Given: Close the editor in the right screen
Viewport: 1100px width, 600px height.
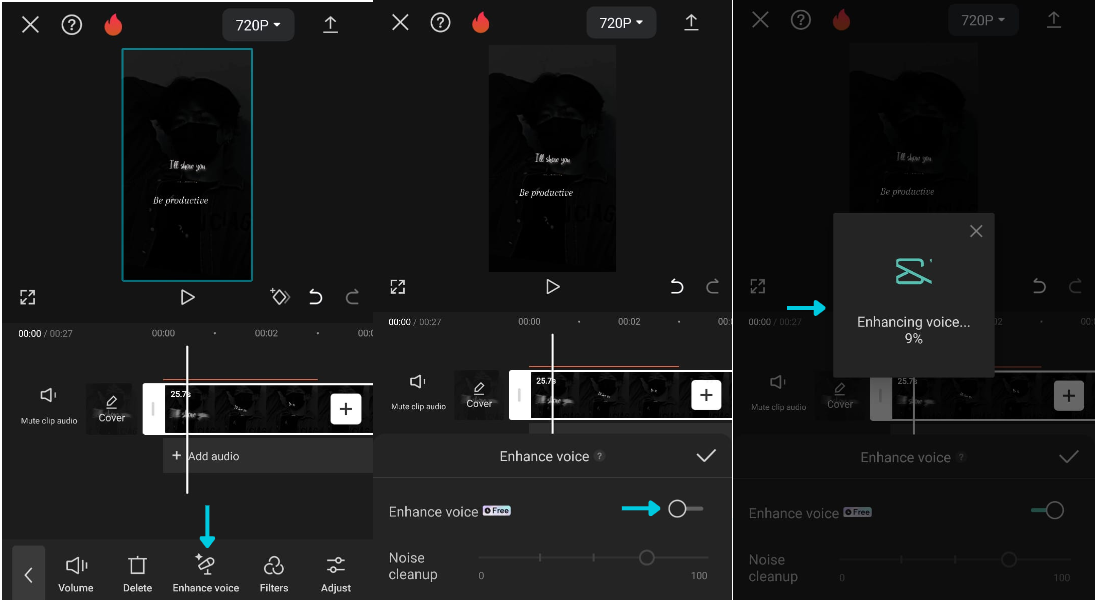Looking at the screenshot, I should pos(760,20).
